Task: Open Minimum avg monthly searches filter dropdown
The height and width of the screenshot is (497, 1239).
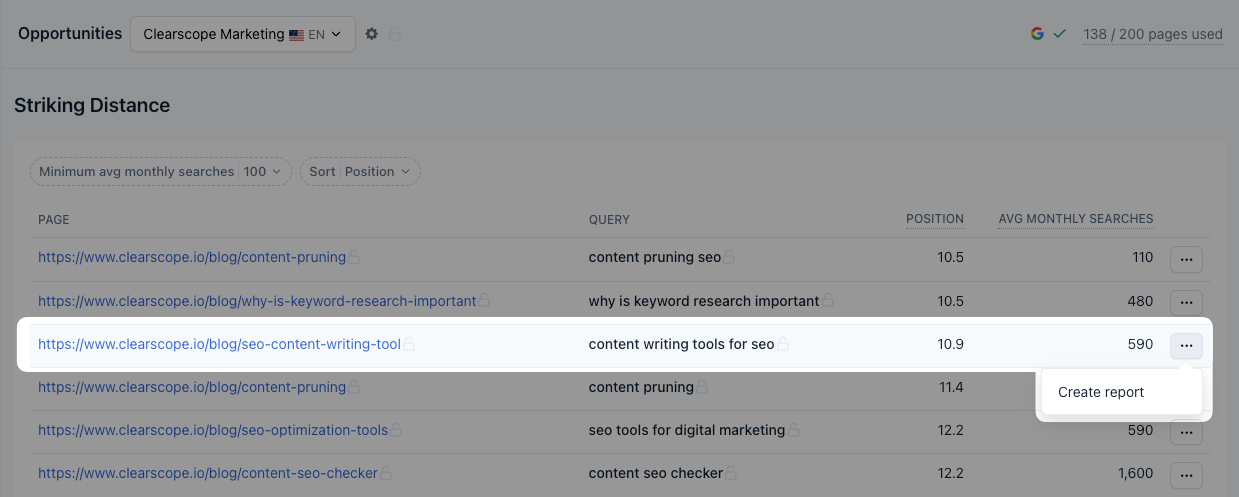Action: (x=160, y=172)
